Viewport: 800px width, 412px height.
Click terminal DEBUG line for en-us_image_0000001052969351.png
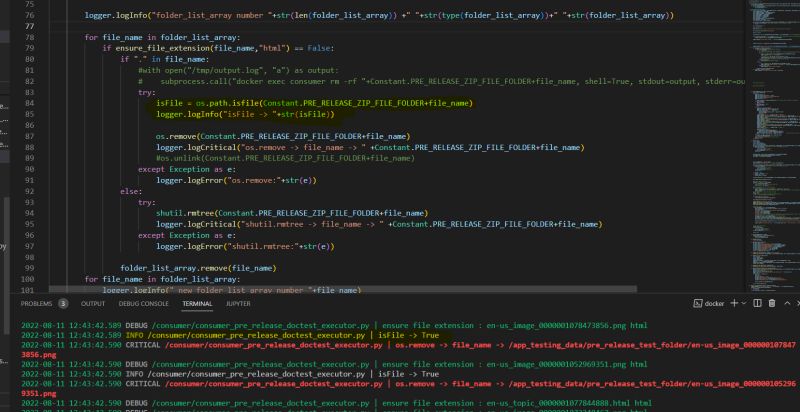tap(334, 365)
